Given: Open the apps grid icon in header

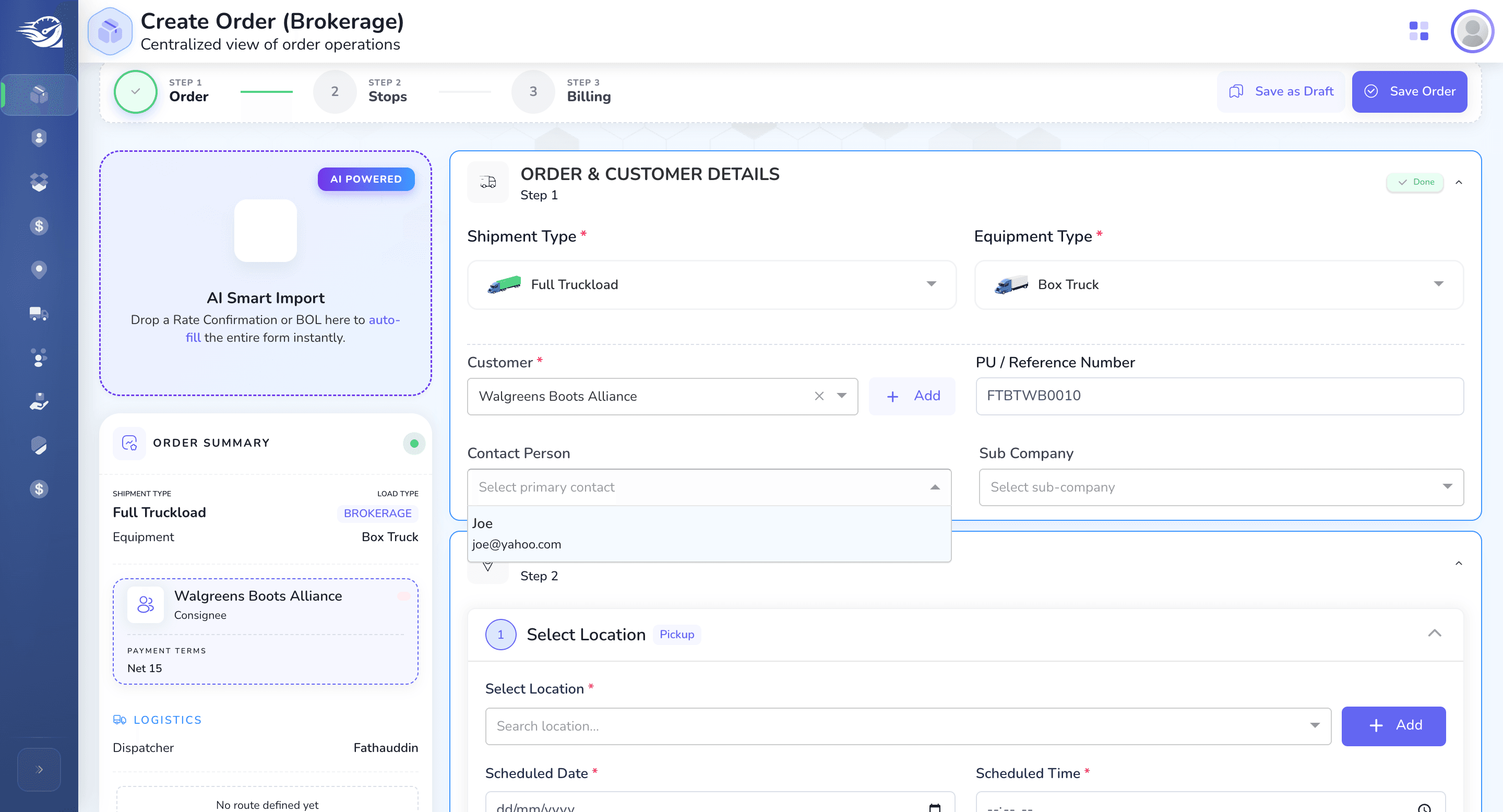Looking at the screenshot, I should (1418, 31).
